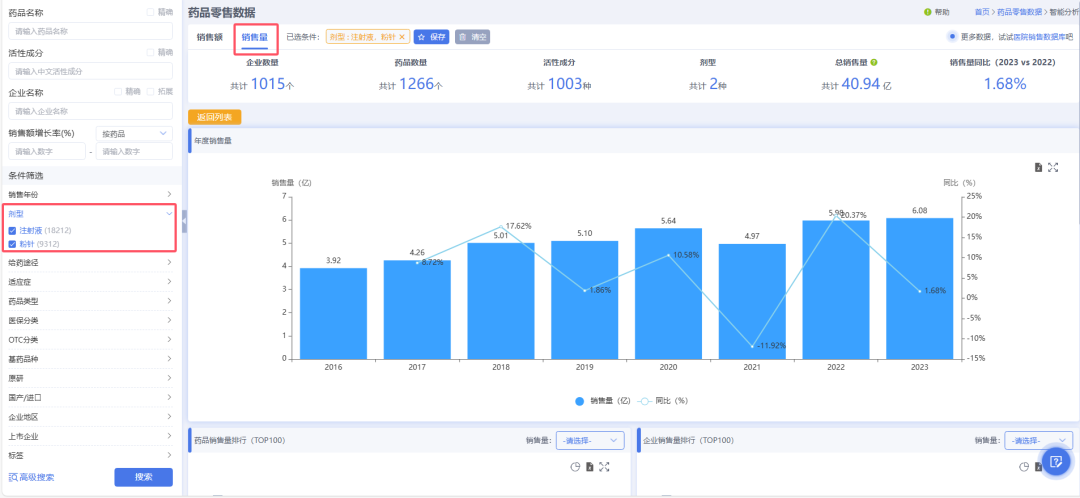
Task: Uncheck the 注射液 checkbox
Action: click(x=13, y=230)
